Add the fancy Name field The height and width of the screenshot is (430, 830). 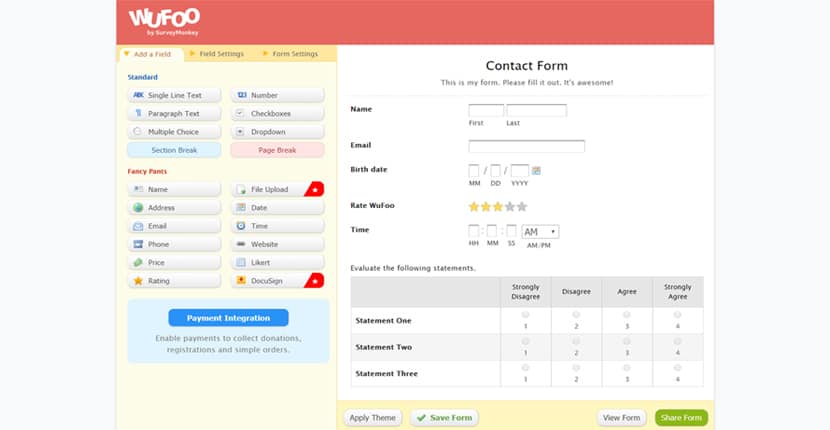point(174,189)
